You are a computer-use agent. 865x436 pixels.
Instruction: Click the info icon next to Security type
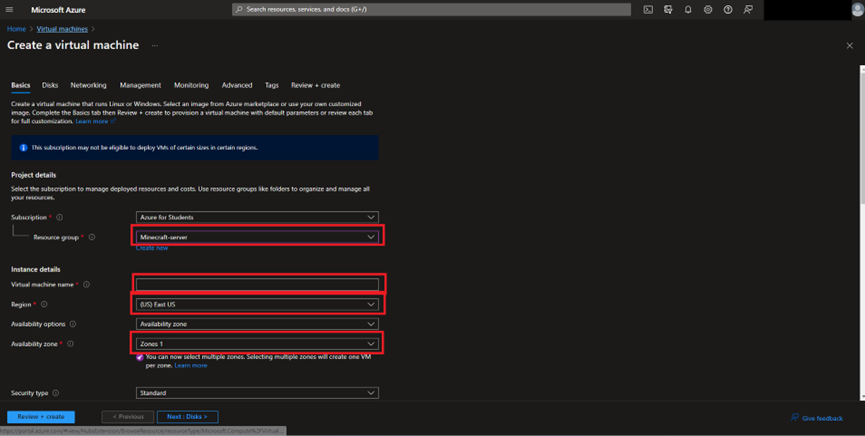pyautogui.click(x=56, y=393)
